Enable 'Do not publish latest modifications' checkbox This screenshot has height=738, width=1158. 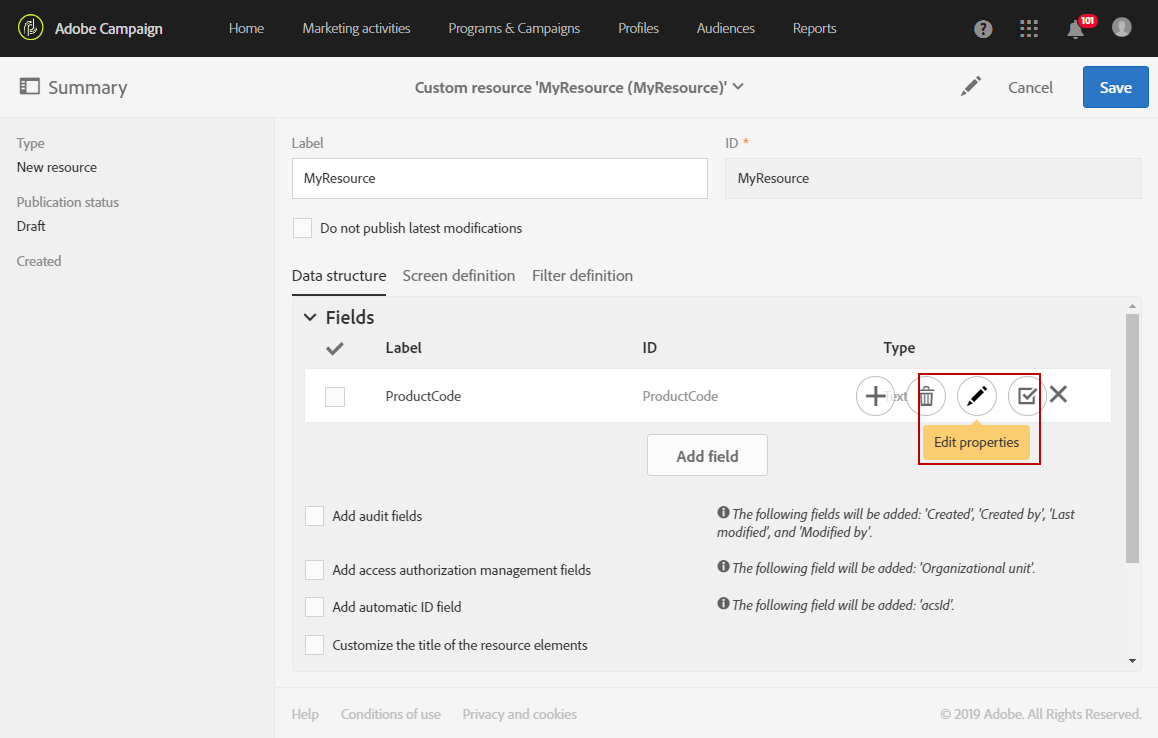(x=302, y=228)
